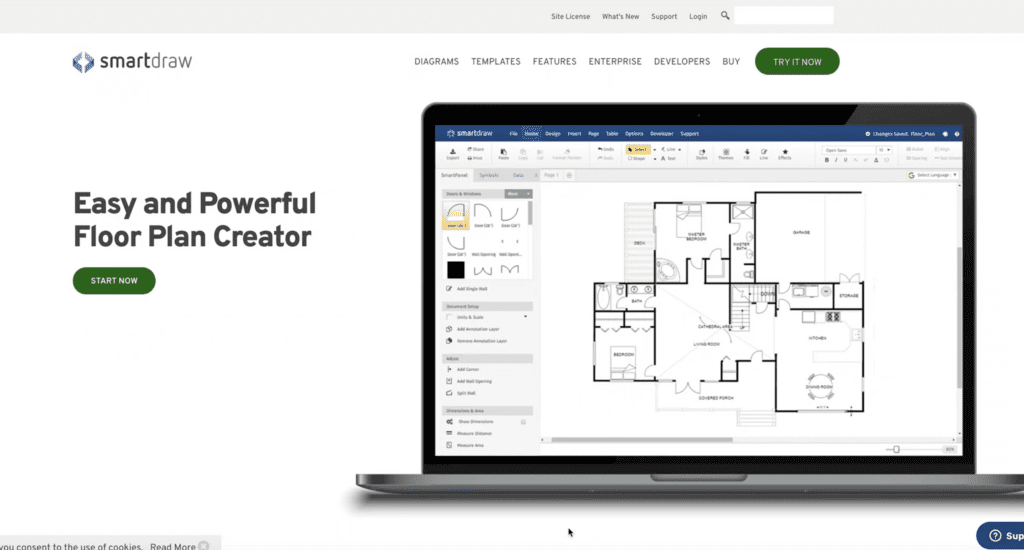1024x550 pixels.
Task: Open the DIAGRAMS navigation menu
Action: pos(436,61)
